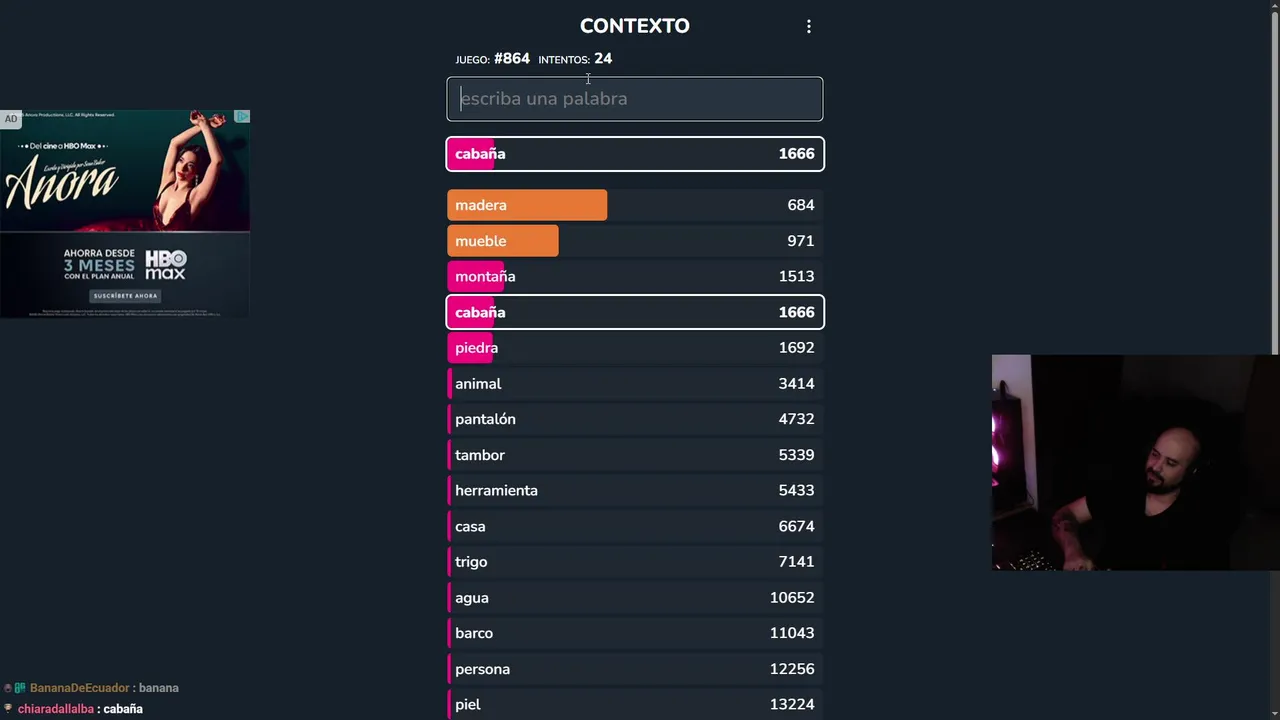Open the chiaradallalba chat username
This screenshot has width=1280, height=720.
click(56, 709)
